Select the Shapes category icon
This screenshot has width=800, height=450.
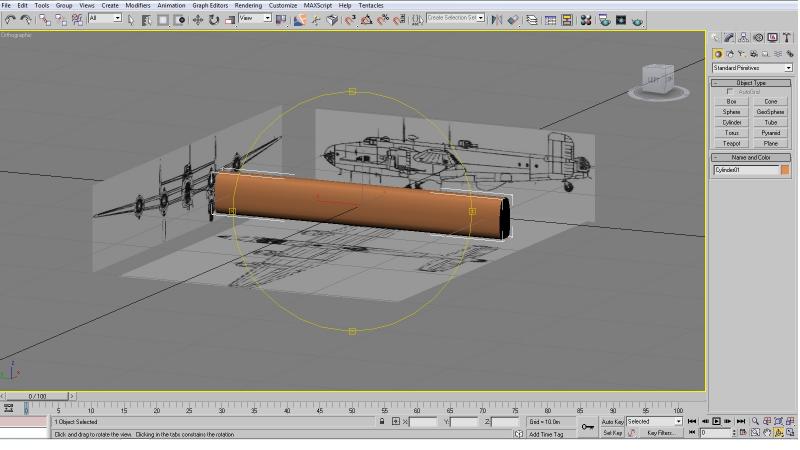[730, 54]
